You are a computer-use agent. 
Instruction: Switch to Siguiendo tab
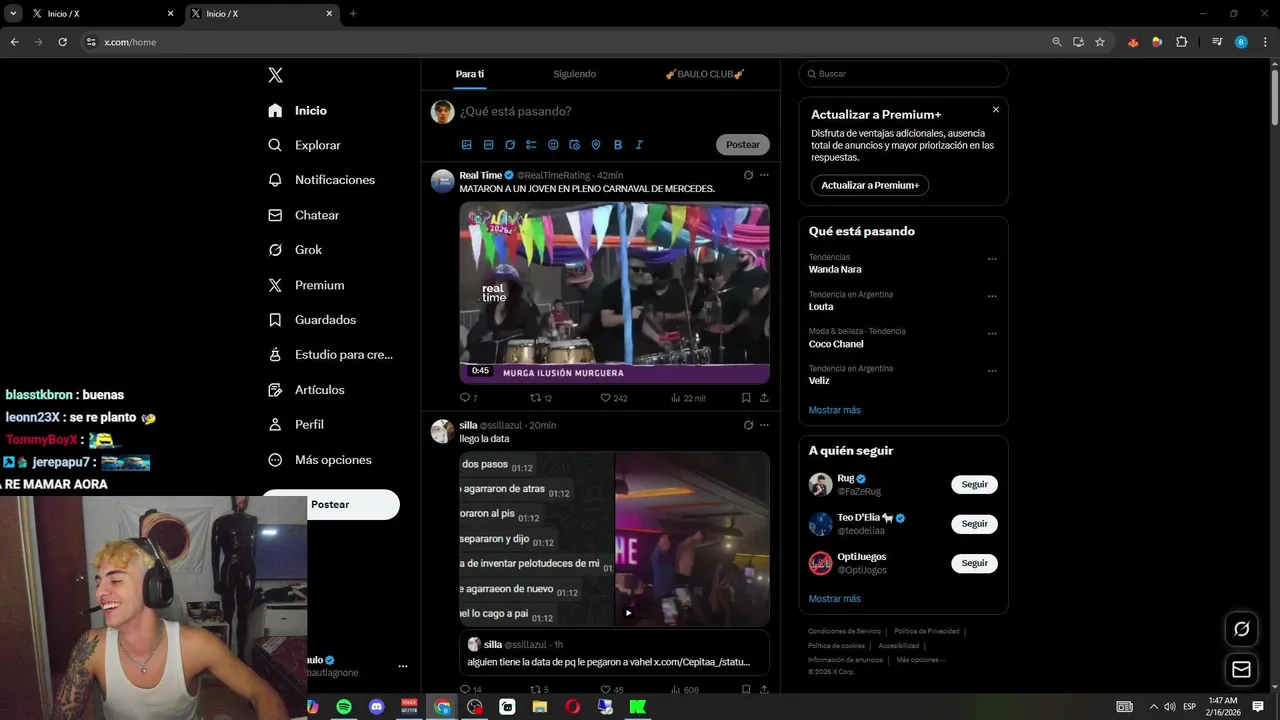(574, 74)
